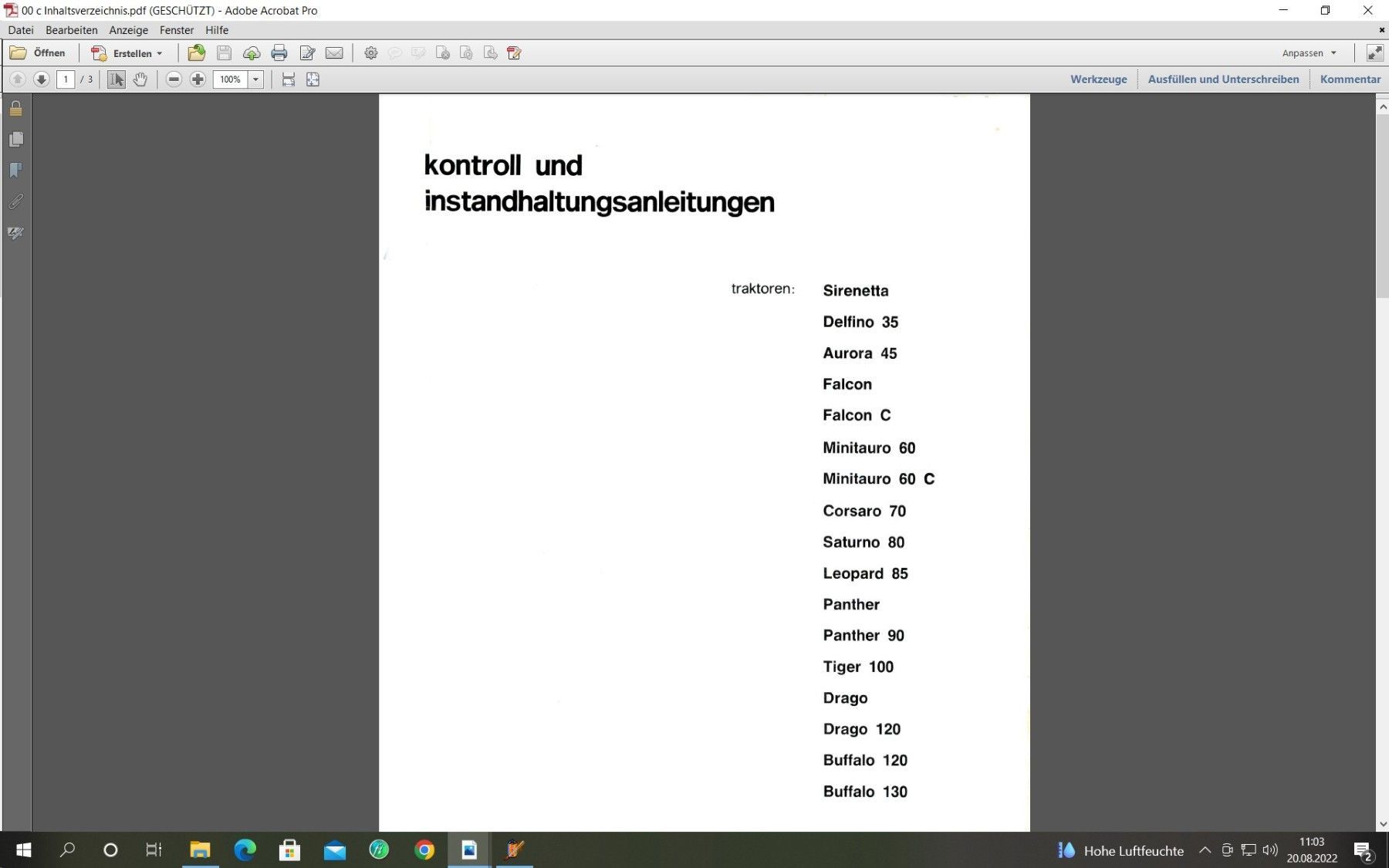Open the Anzeige menu
Viewport: 1389px width, 868px height.
pyautogui.click(x=128, y=30)
